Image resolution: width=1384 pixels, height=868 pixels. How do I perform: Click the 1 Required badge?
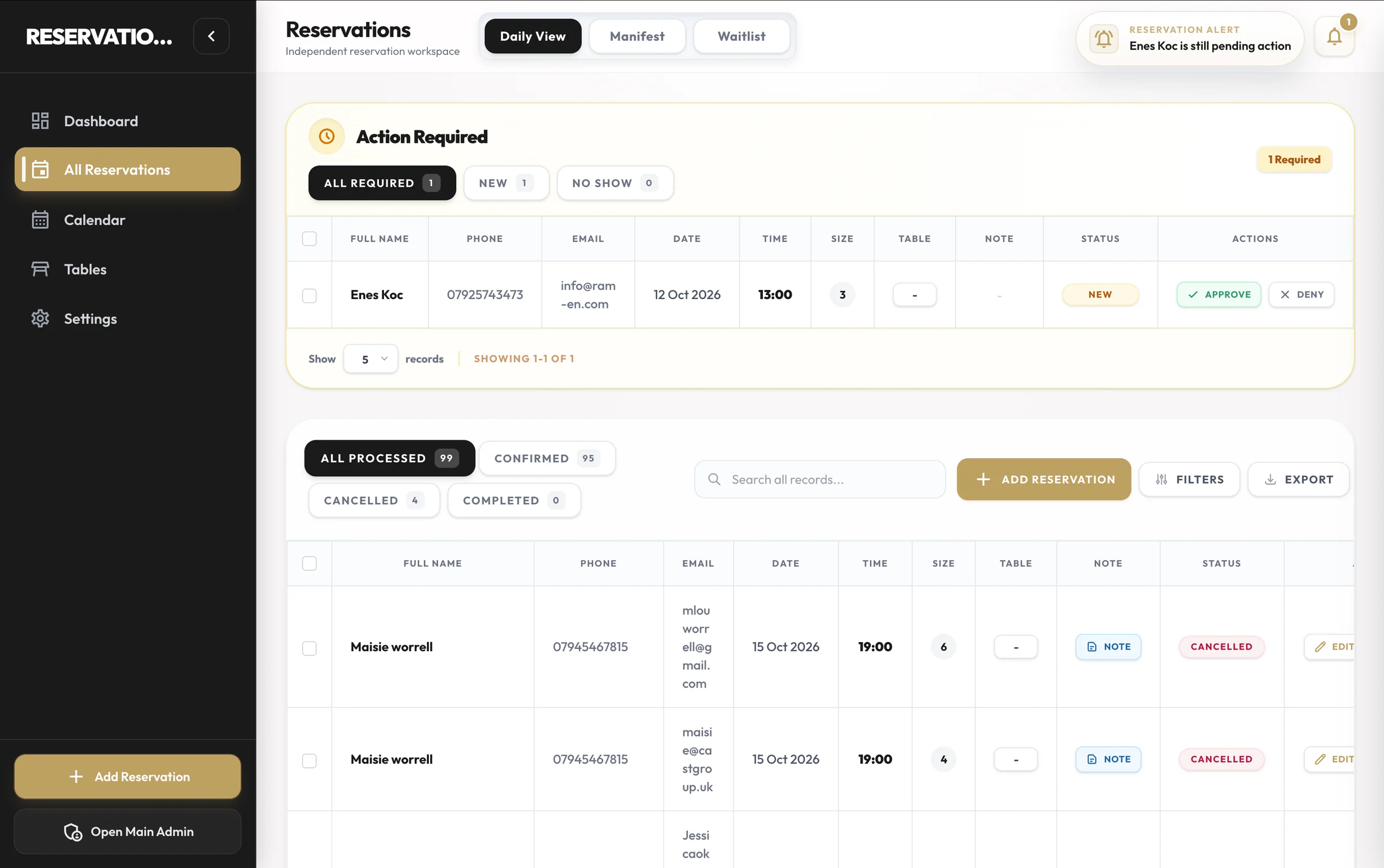pos(1294,160)
